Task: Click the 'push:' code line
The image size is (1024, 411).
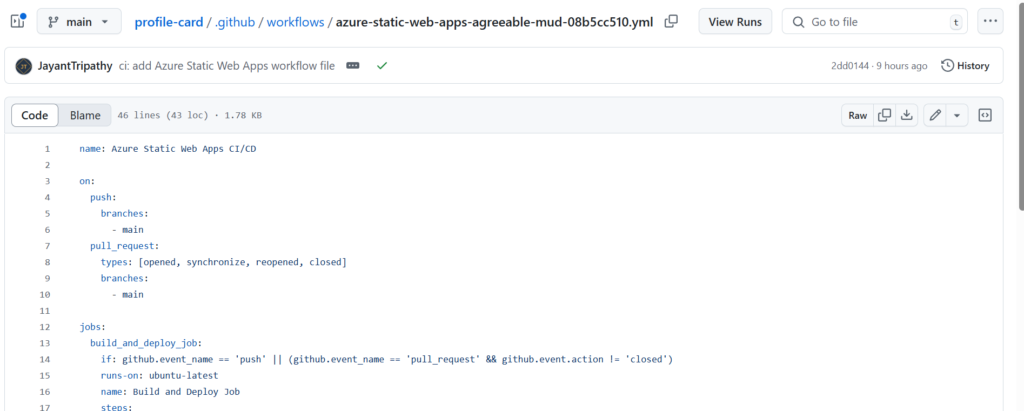Action: click(103, 197)
